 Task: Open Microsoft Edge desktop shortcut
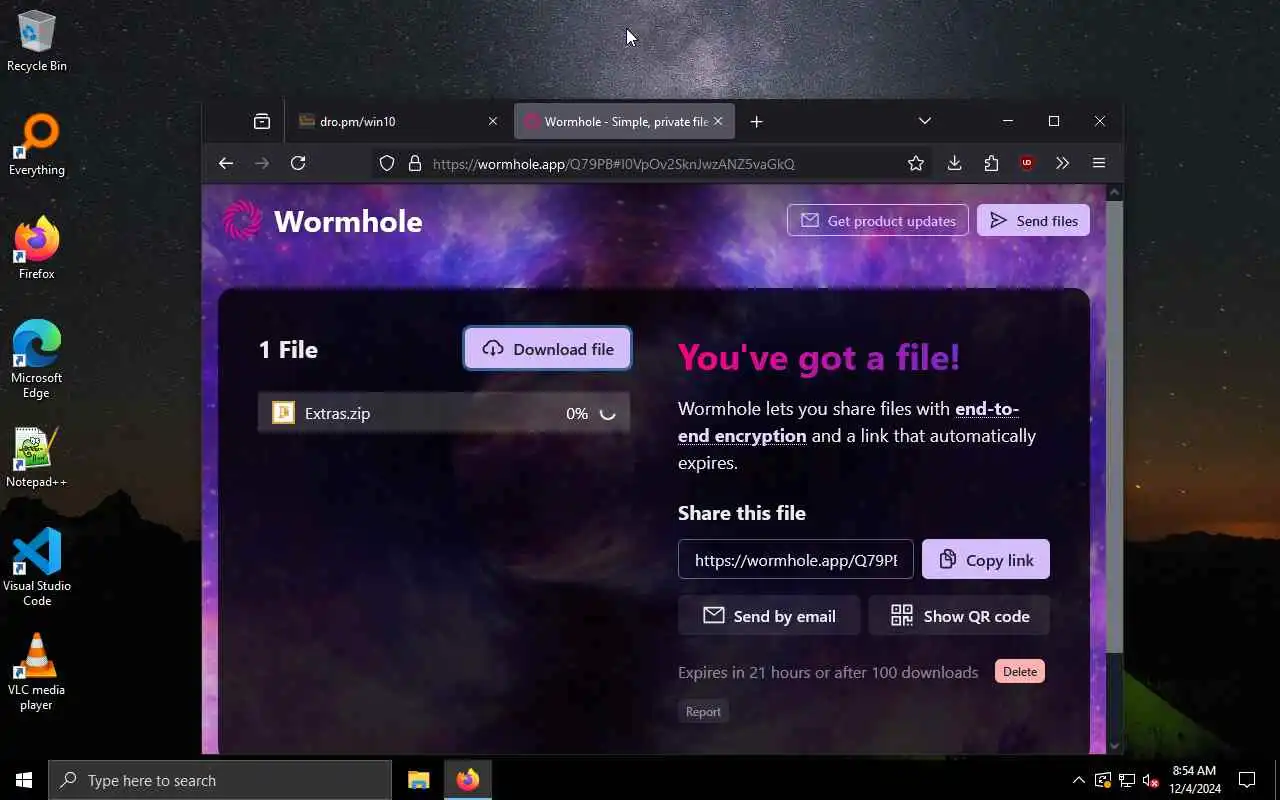[x=37, y=360]
